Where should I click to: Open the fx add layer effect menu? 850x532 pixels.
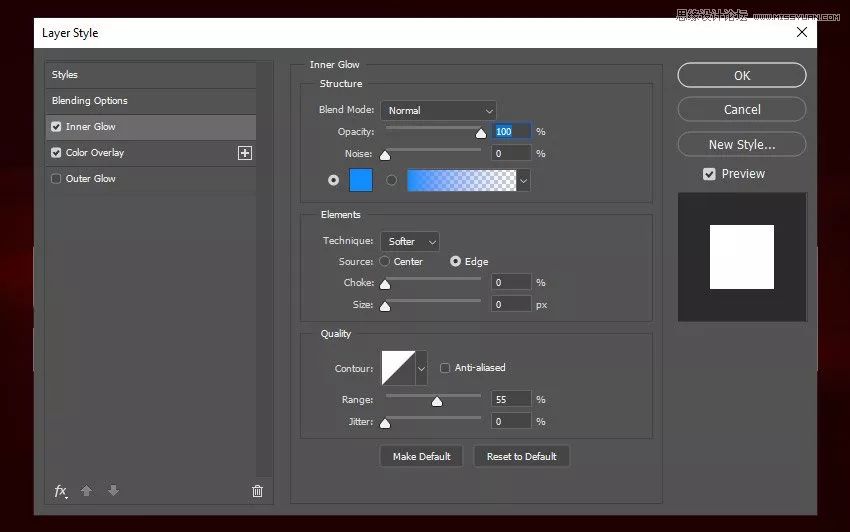61,491
